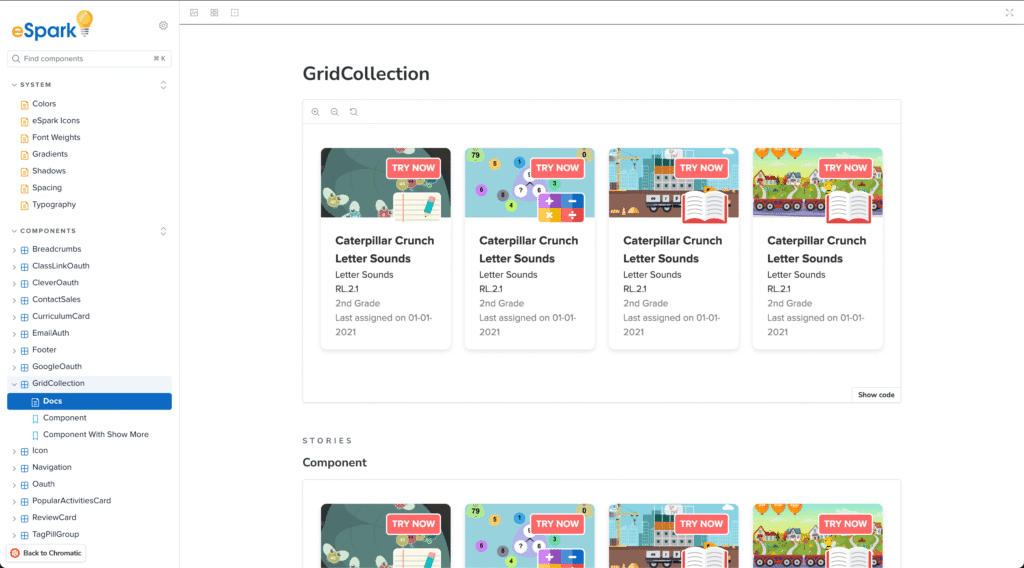Open the Colors docs page
Screen dimensions: 1024x568
(x=44, y=104)
